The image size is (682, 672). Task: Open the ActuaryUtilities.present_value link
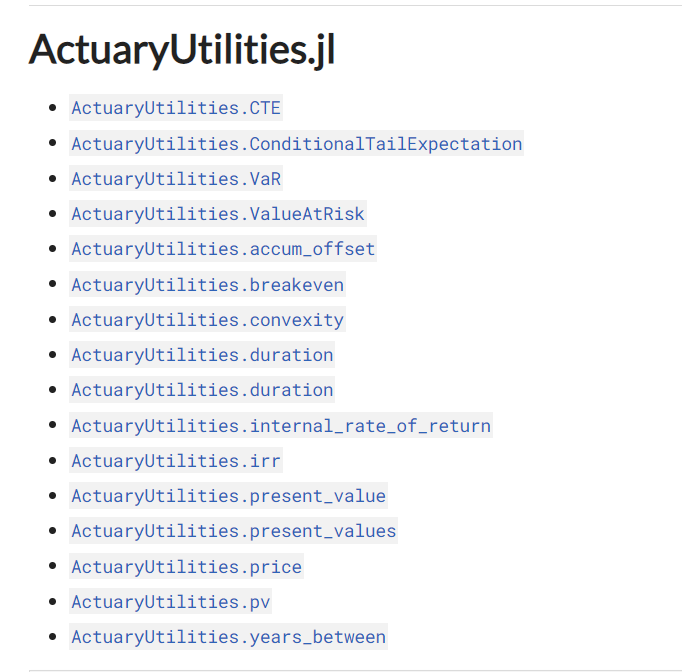[228, 496]
